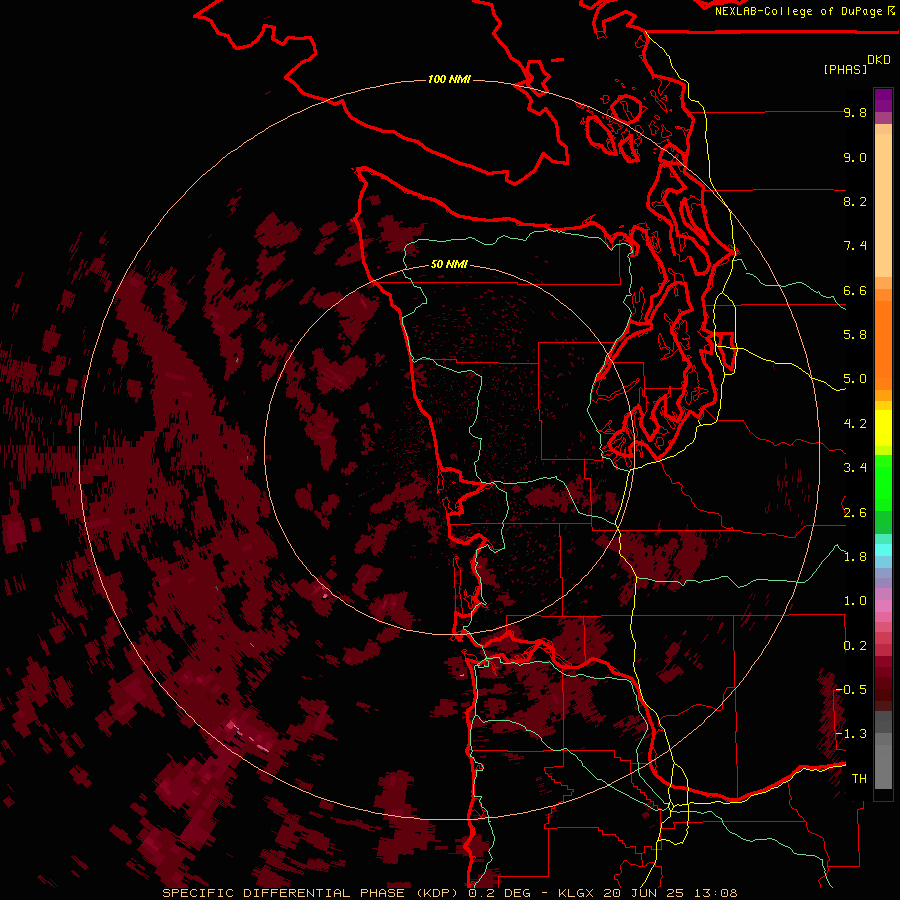Click the cyan swatch beside 1.8
Viewport: 900px width, 900px height.
point(883,549)
